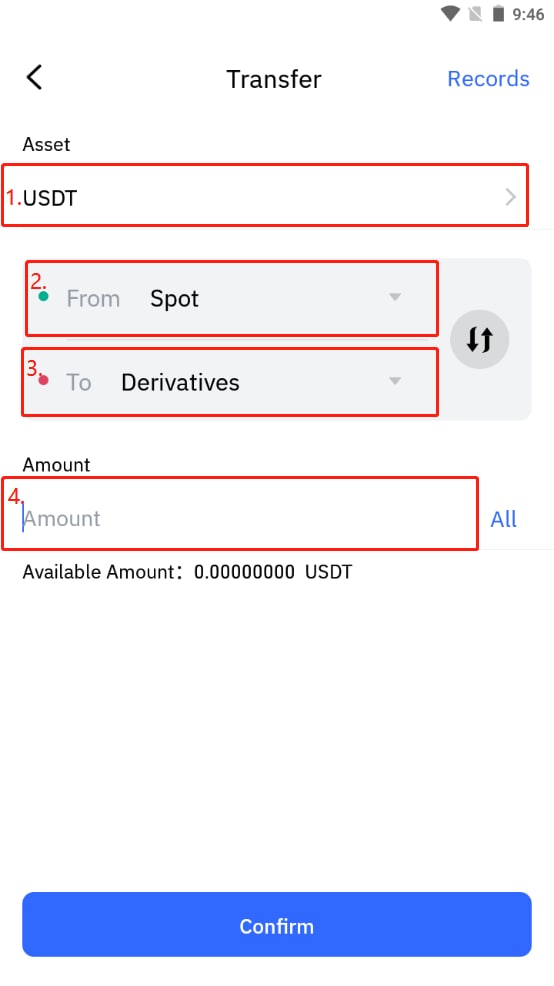
Task: Tap the back arrow icon
Action: point(34,77)
